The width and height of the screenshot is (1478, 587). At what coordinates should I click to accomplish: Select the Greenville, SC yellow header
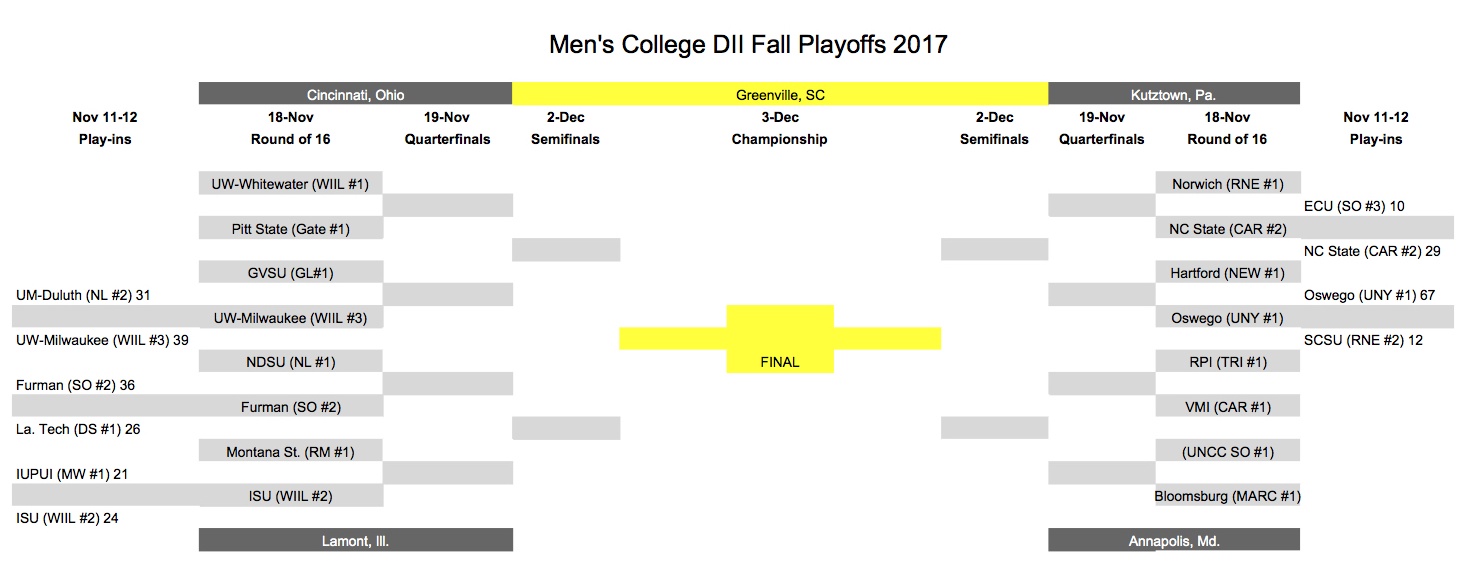[x=780, y=94]
